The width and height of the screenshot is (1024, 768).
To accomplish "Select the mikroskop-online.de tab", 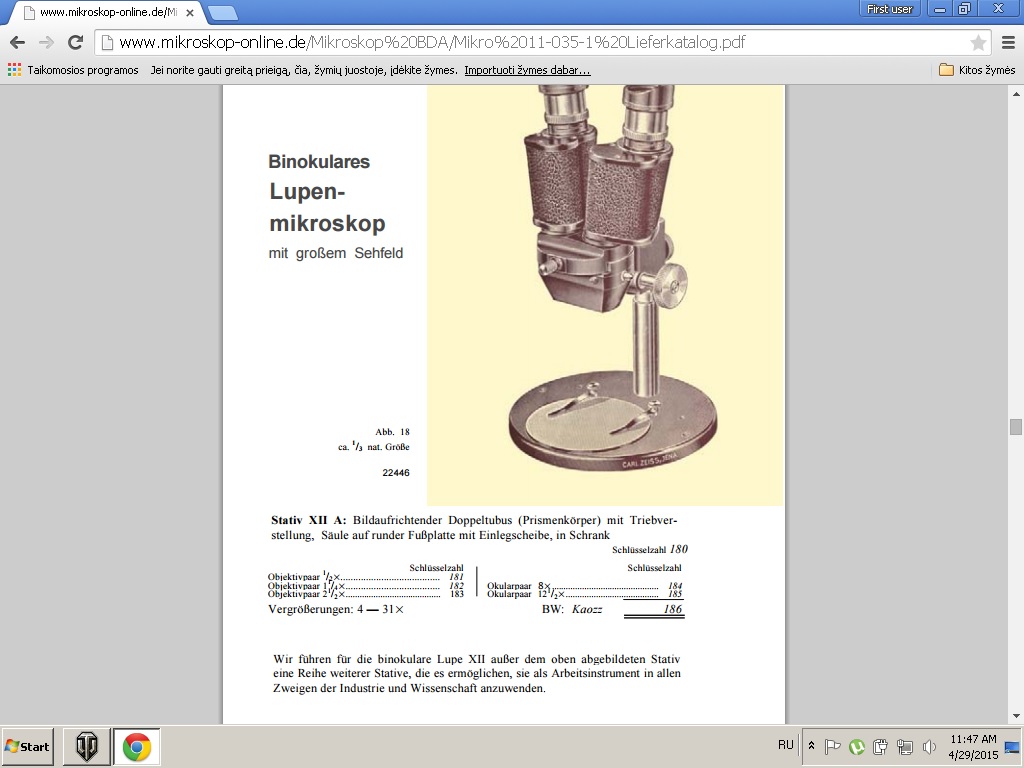I will pos(105,13).
